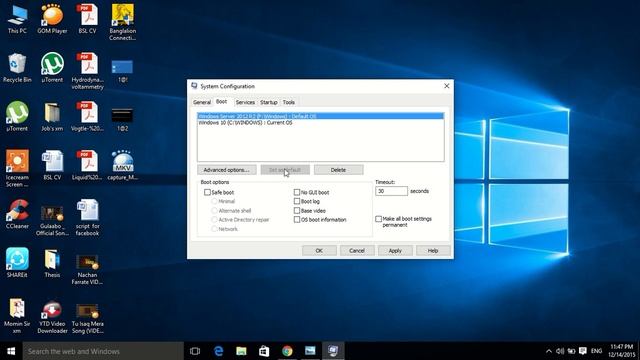Close the System Configuration dialog

pyautogui.click(x=447, y=86)
